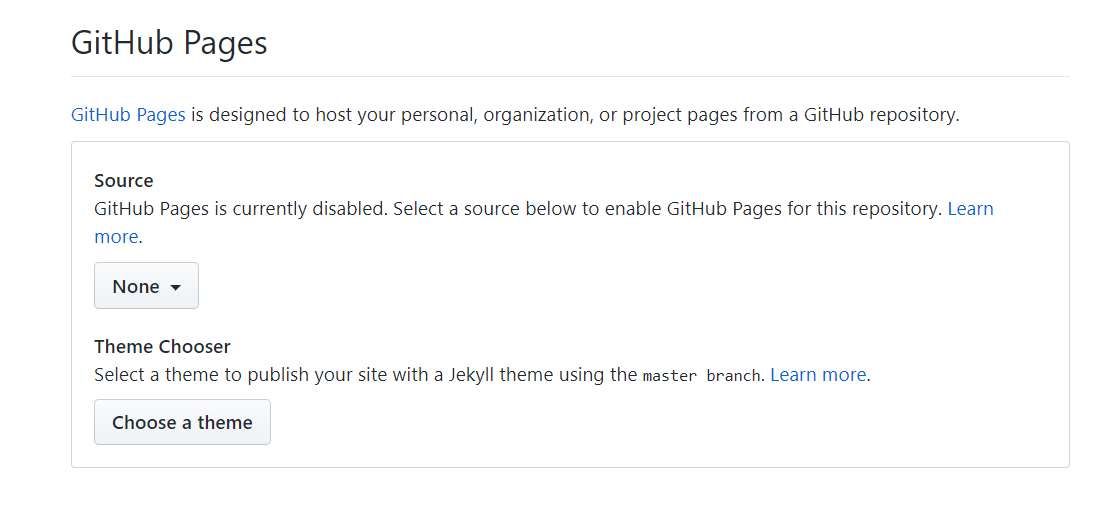Select the bold Source section label

click(x=124, y=181)
